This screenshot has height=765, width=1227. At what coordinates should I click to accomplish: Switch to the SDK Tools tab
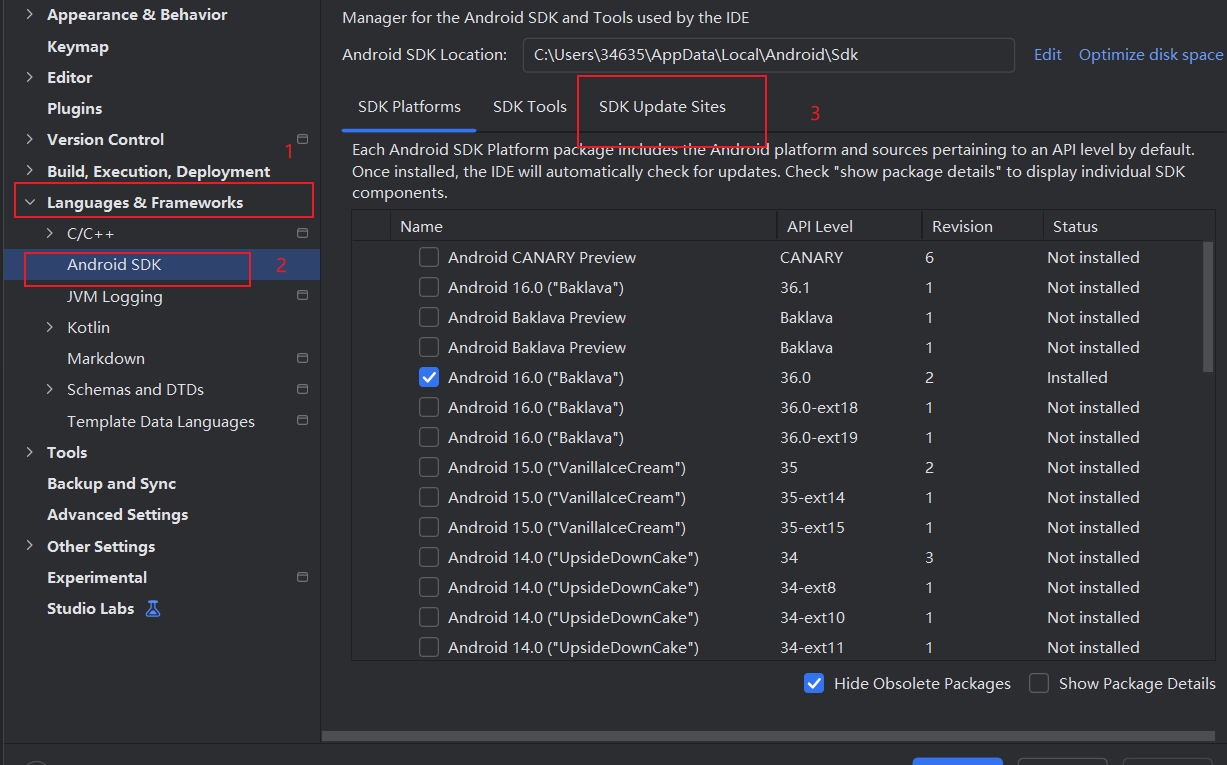click(x=529, y=106)
